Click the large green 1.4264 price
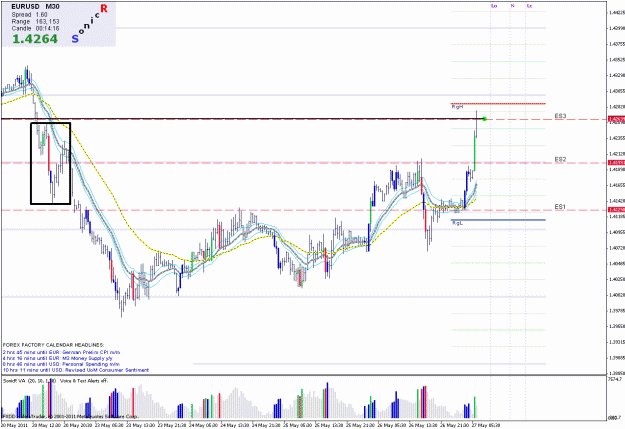Screen dimensions: 625x429 (35, 39)
